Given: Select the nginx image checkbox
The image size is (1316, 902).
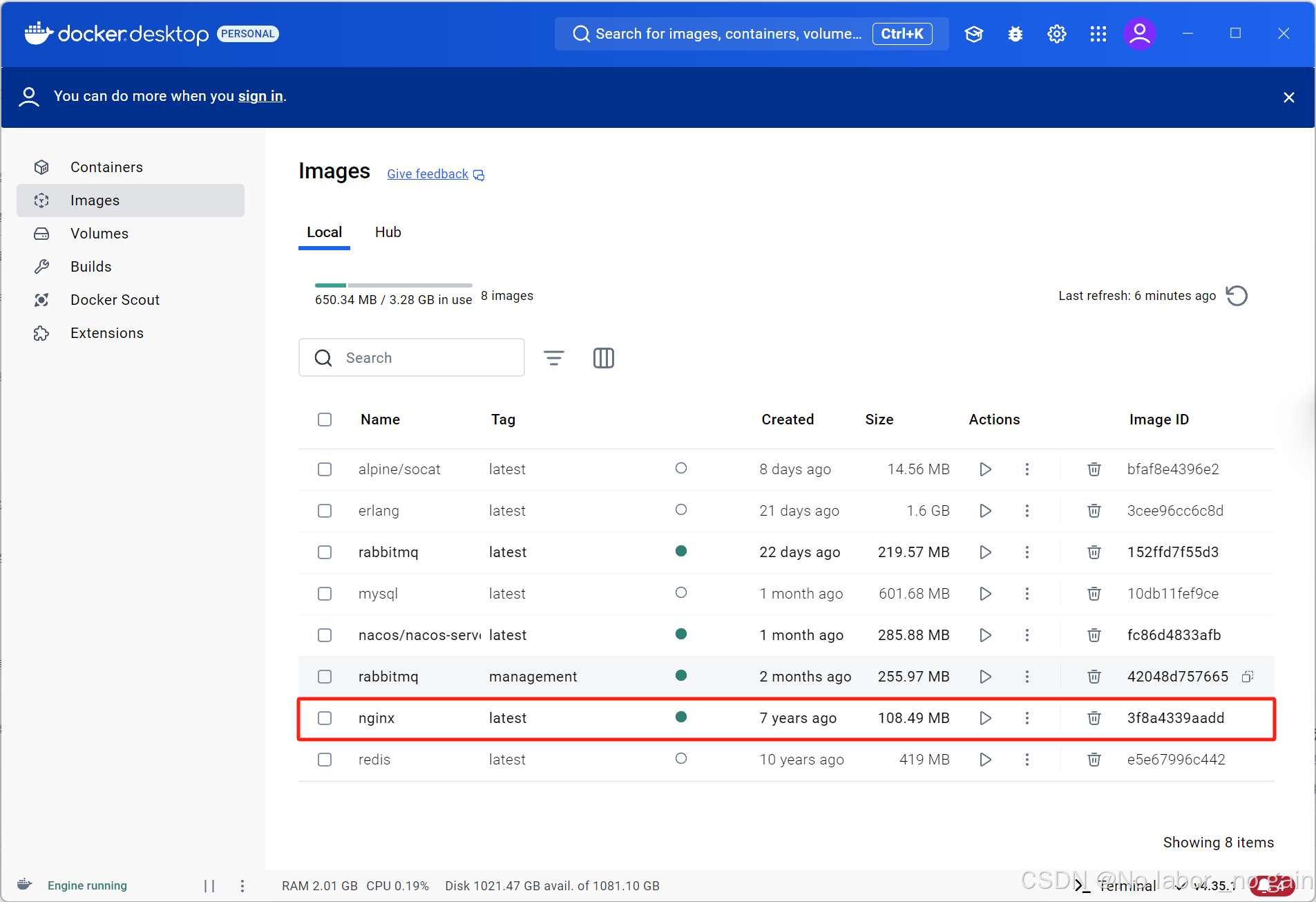Looking at the screenshot, I should [325, 718].
